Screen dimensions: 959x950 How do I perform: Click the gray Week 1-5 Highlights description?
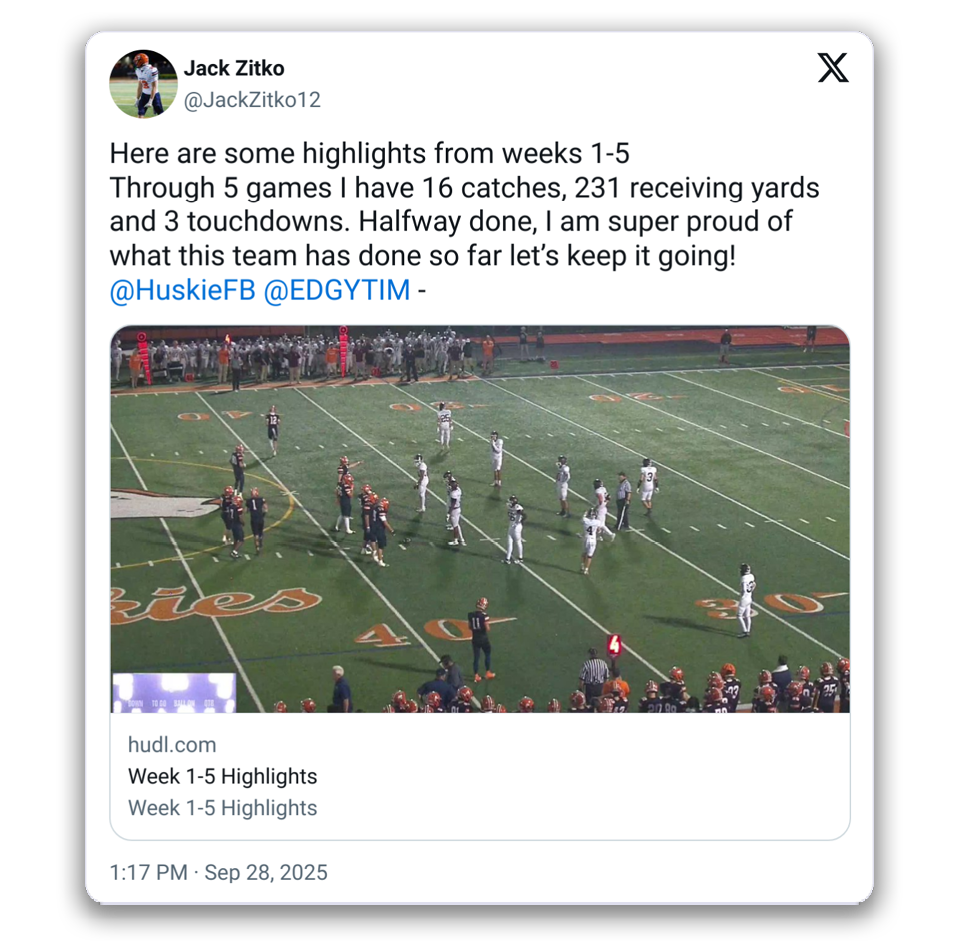pos(223,808)
